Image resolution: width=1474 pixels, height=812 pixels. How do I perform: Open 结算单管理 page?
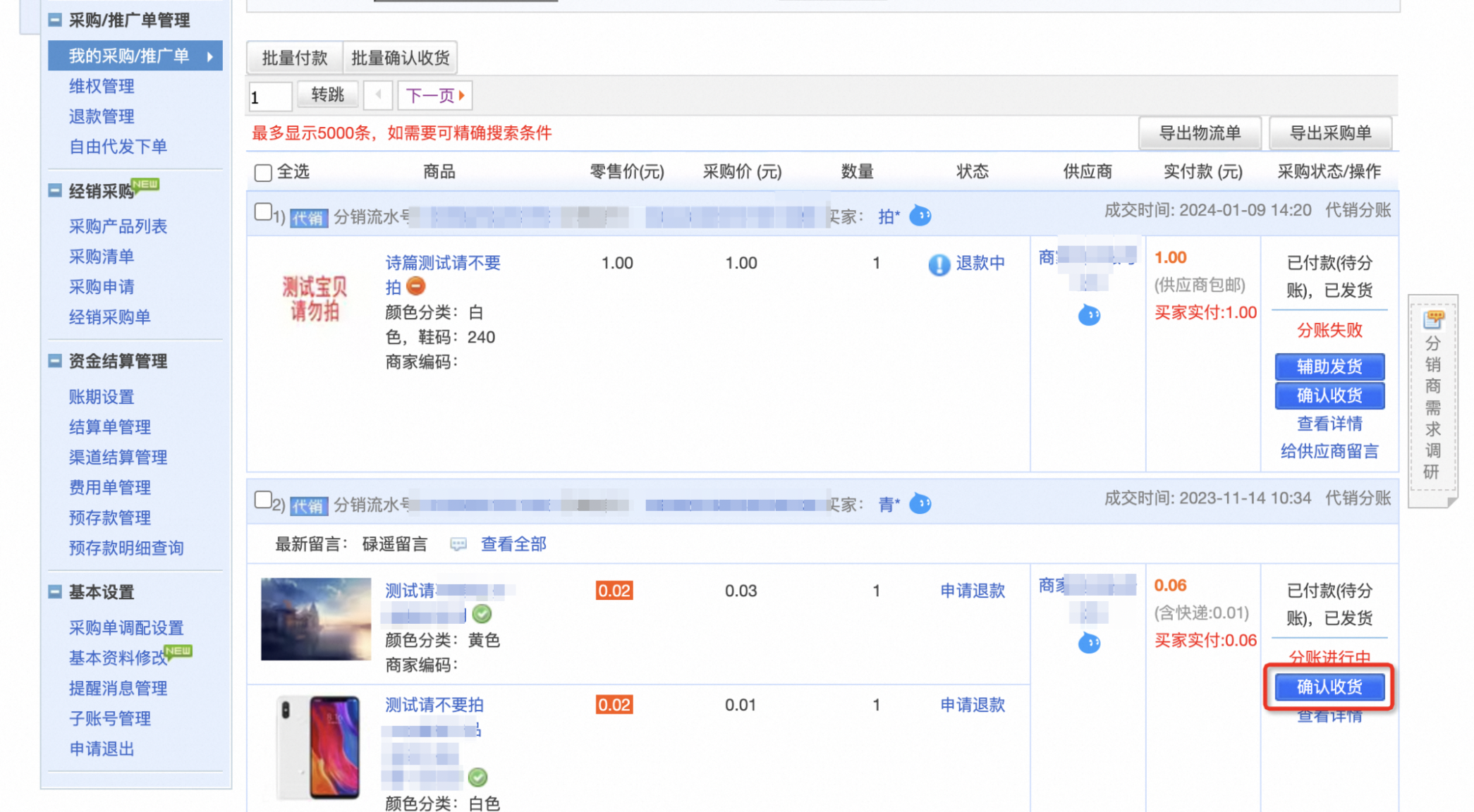pyautogui.click(x=109, y=427)
